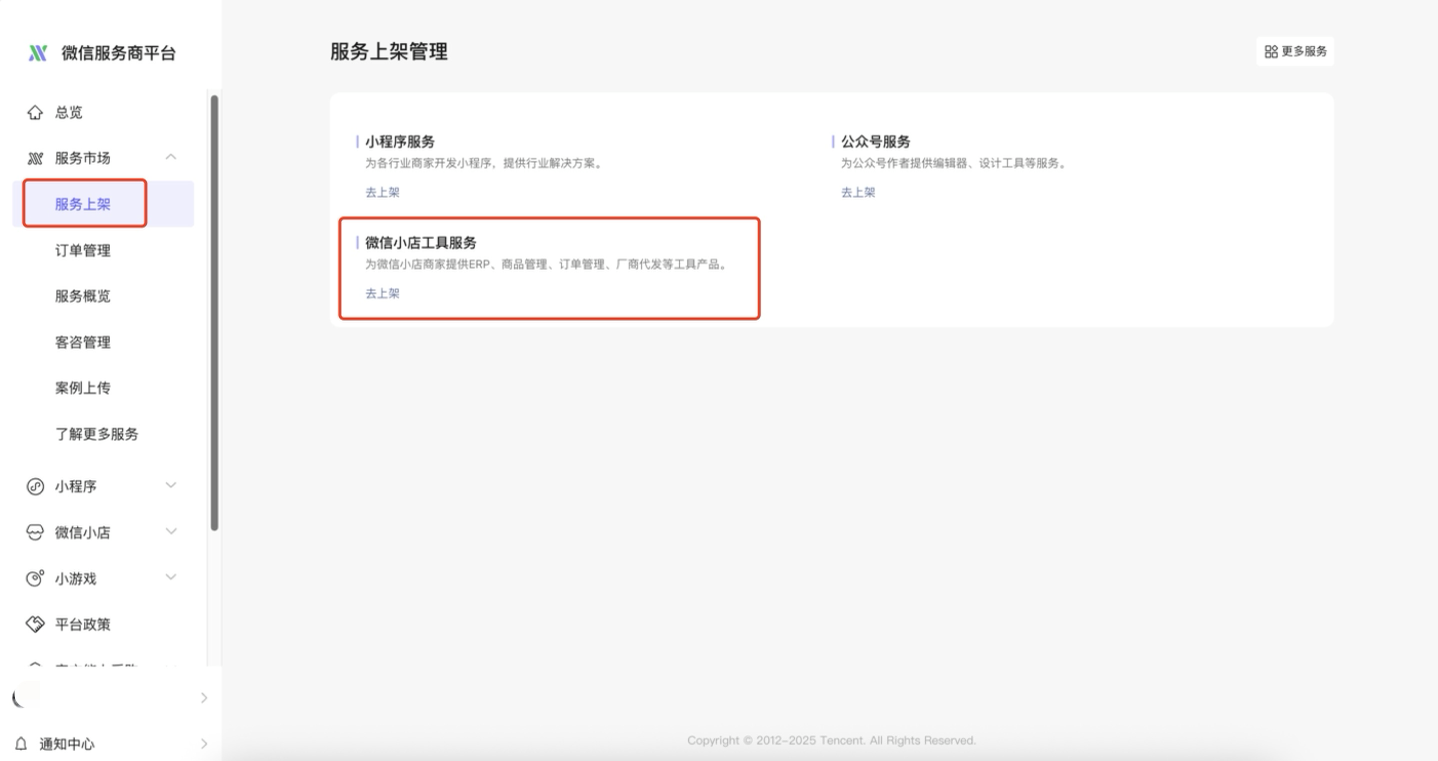Expand the 小游戏 sidebar chevron
Screen dimensions: 1438x761
point(171,577)
